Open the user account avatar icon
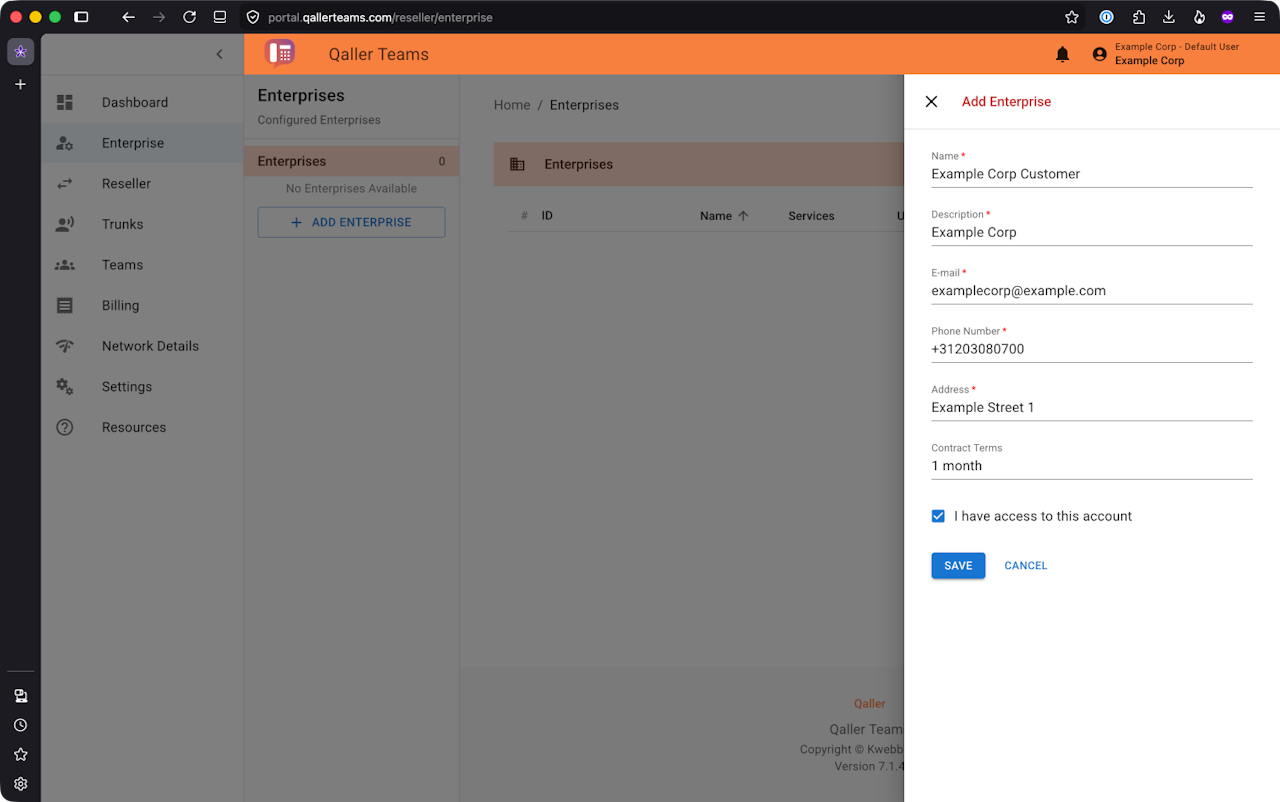1280x802 pixels. point(1100,55)
